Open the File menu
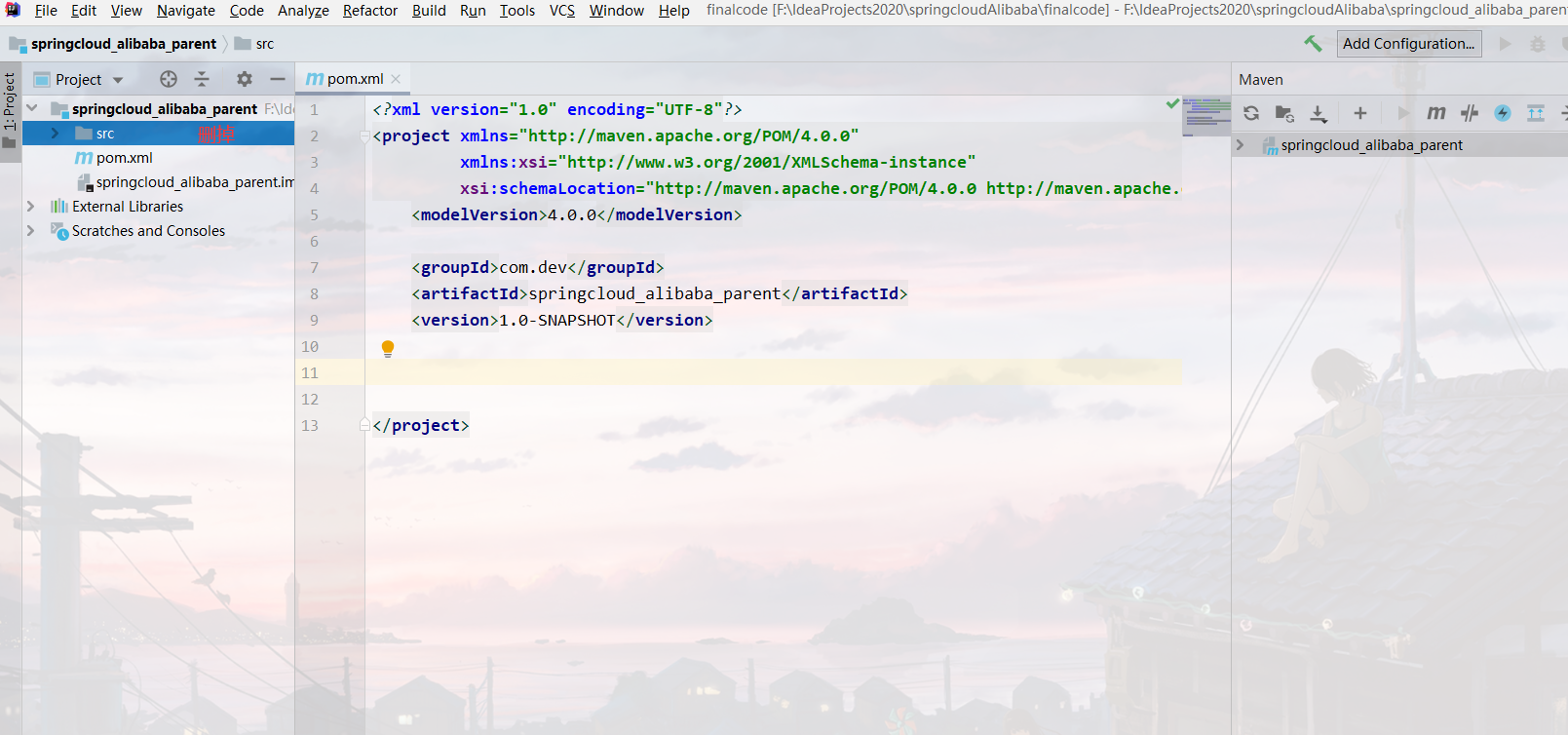The image size is (1568, 735). [x=46, y=11]
